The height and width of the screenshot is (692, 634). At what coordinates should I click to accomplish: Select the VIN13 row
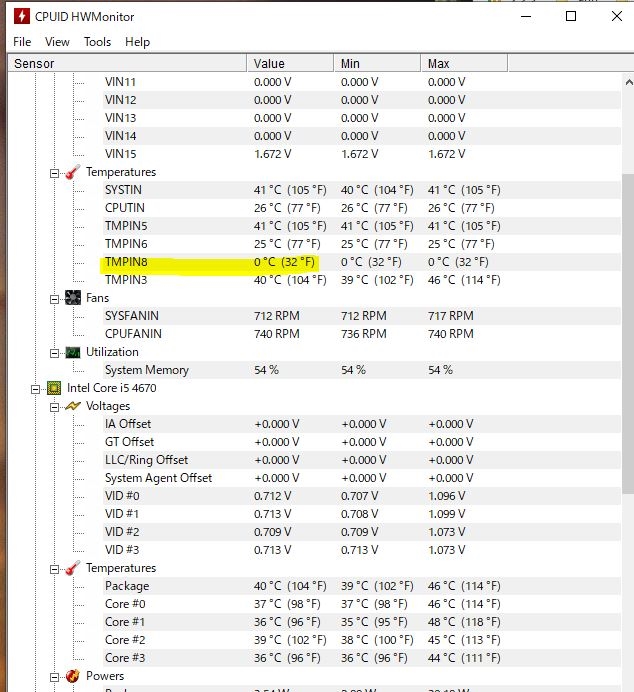[362, 118]
